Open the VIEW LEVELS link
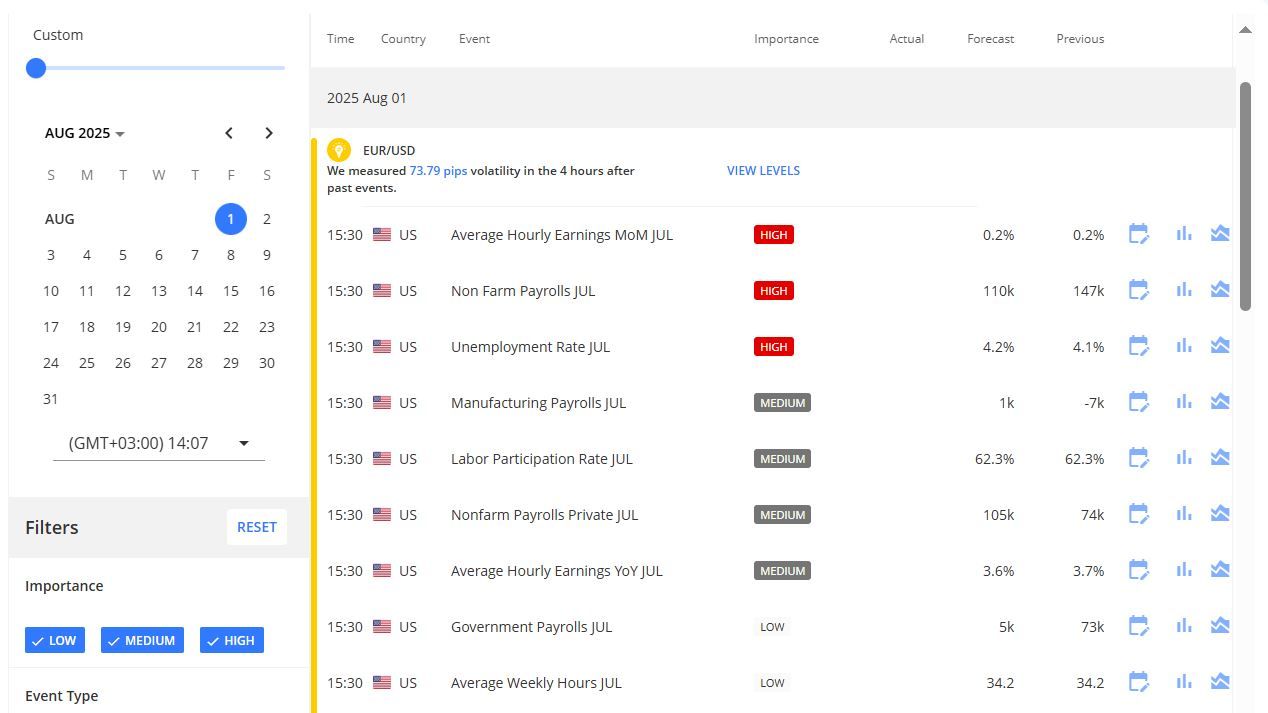 pyautogui.click(x=763, y=170)
